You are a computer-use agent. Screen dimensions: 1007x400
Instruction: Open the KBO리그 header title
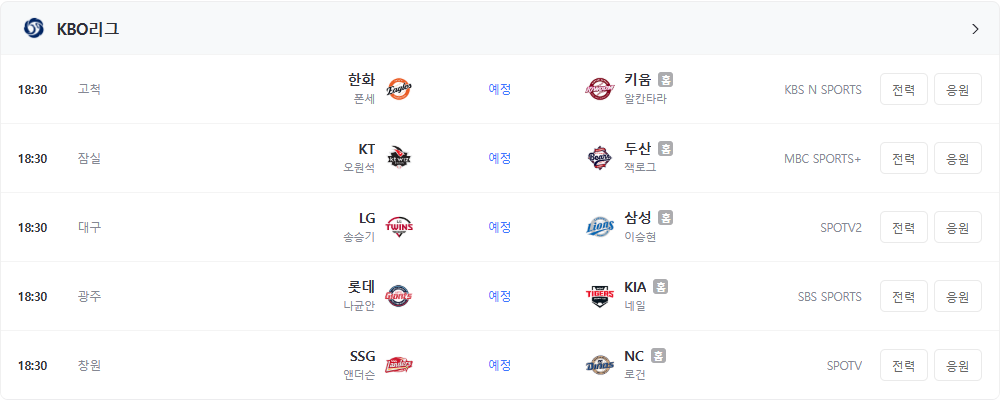tap(88, 29)
